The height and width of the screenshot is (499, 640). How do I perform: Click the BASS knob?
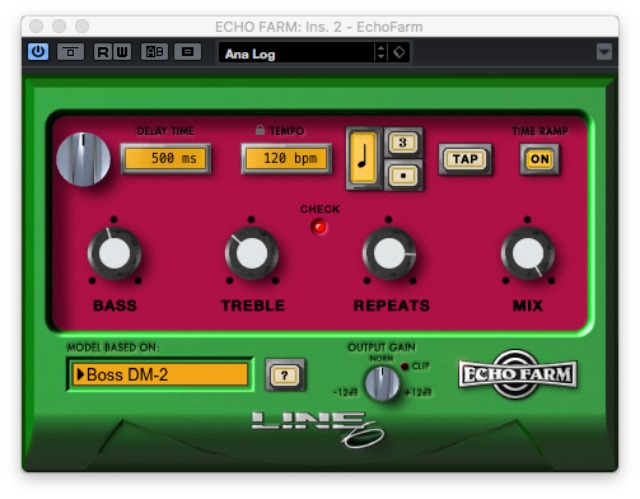(114, 253)
